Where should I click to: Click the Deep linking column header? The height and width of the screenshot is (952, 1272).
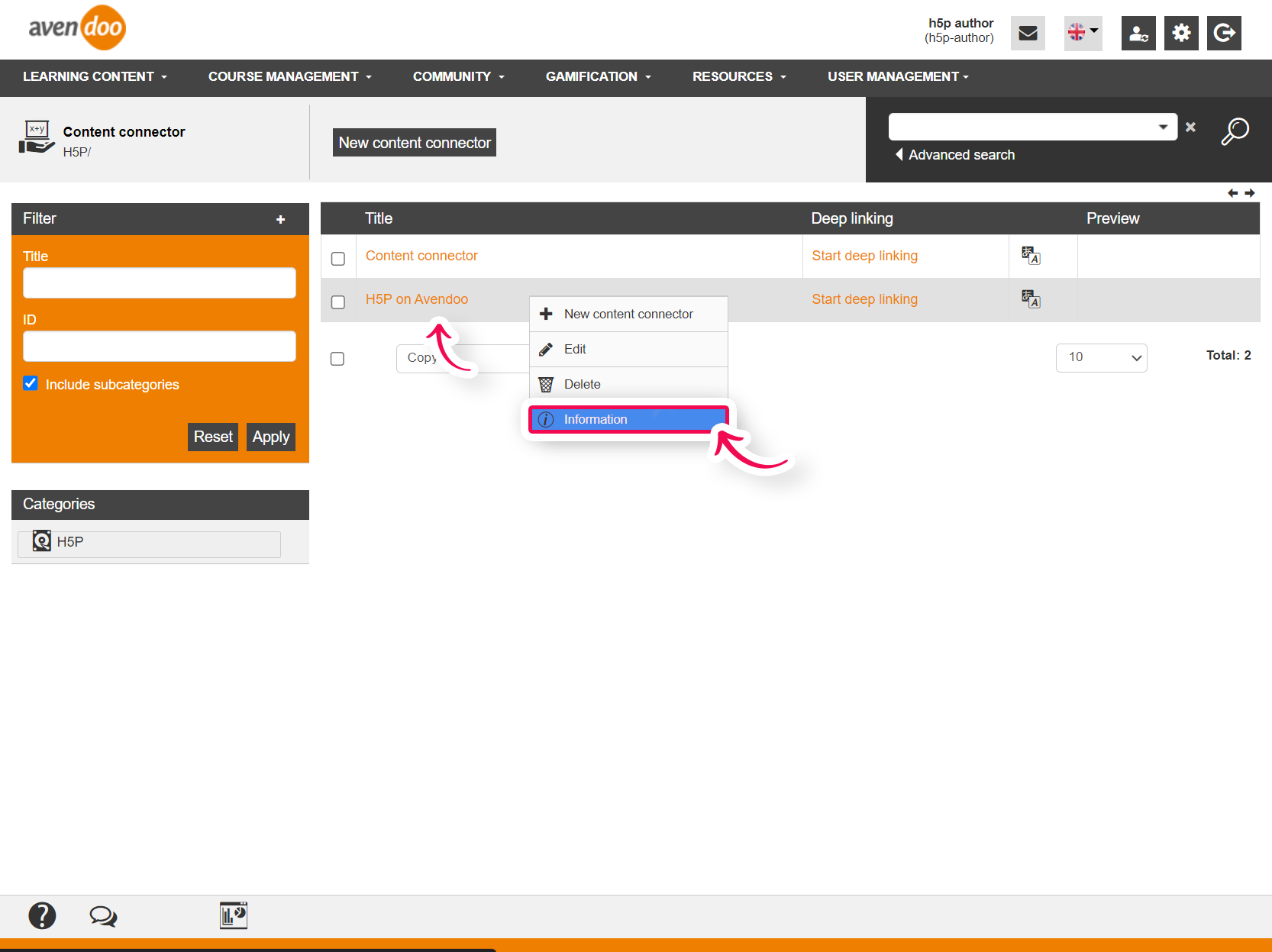pos(852,218)
